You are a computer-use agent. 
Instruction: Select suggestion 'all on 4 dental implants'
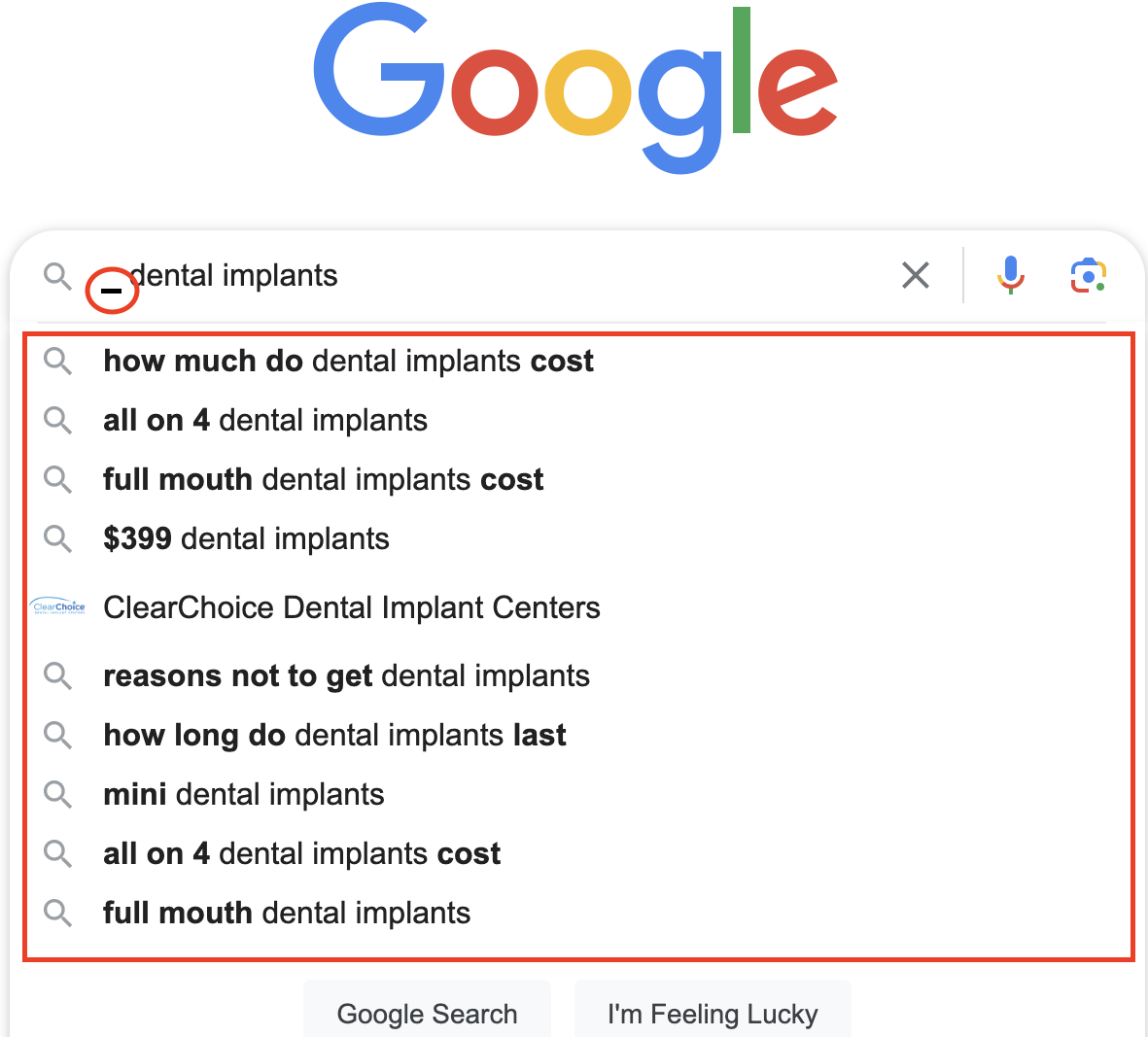click(578, 420)
